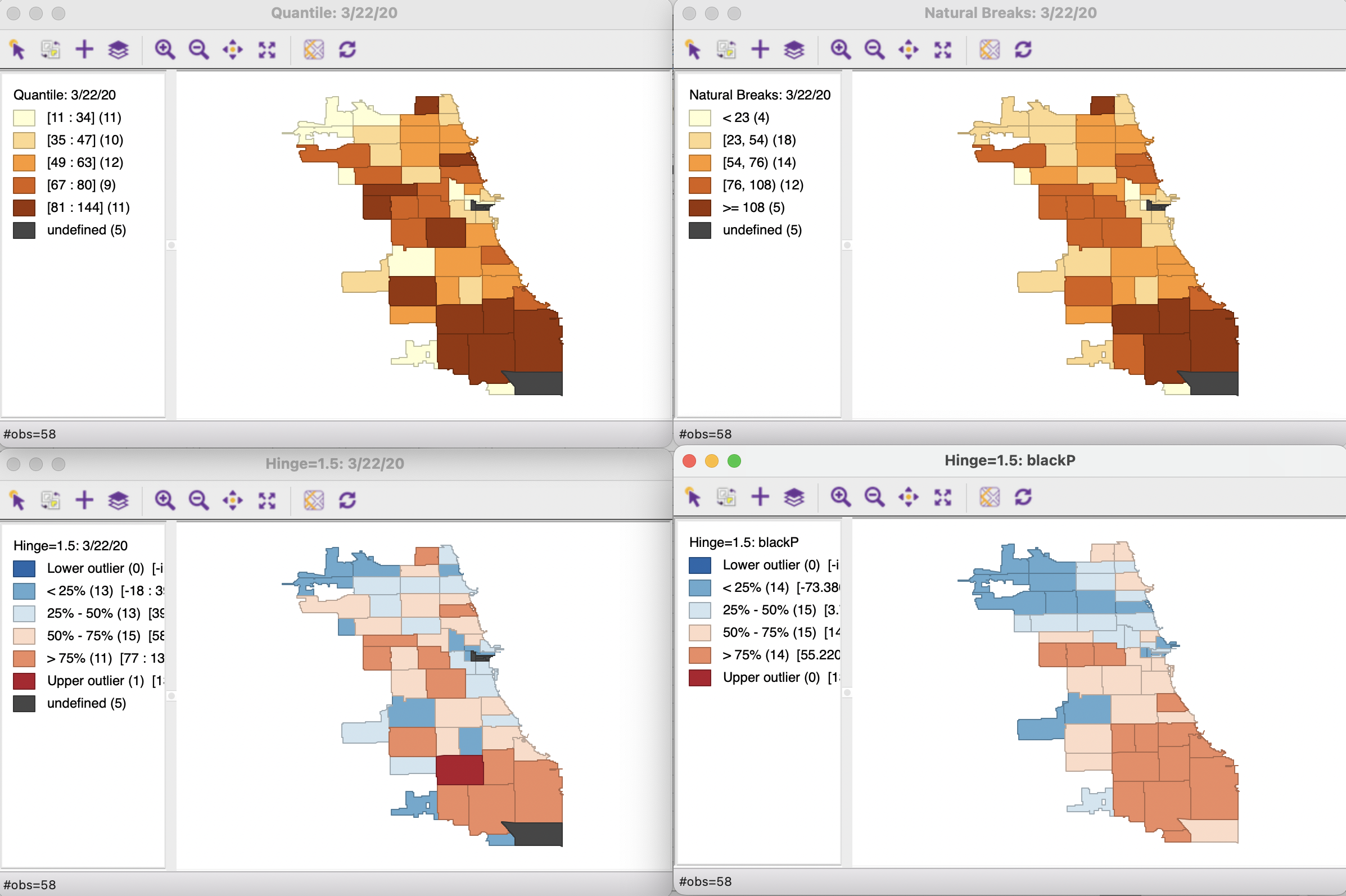Image resolution: width=1346 pixels, height=896 pixels.
Task: Click the Quantile: 3/22/20 legend title
Action: tap(65, 95)
